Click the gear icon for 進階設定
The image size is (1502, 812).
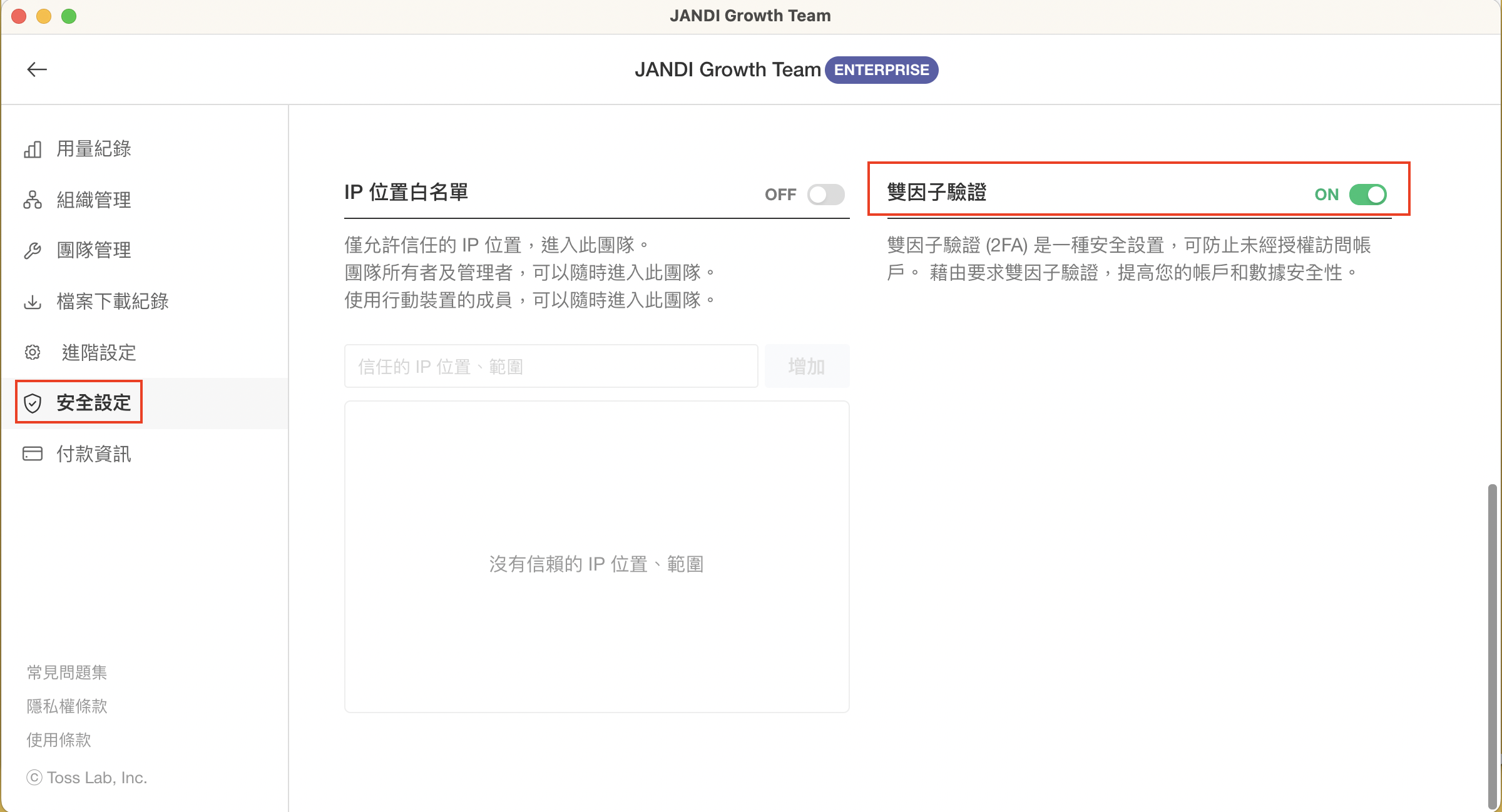(33, 353)
